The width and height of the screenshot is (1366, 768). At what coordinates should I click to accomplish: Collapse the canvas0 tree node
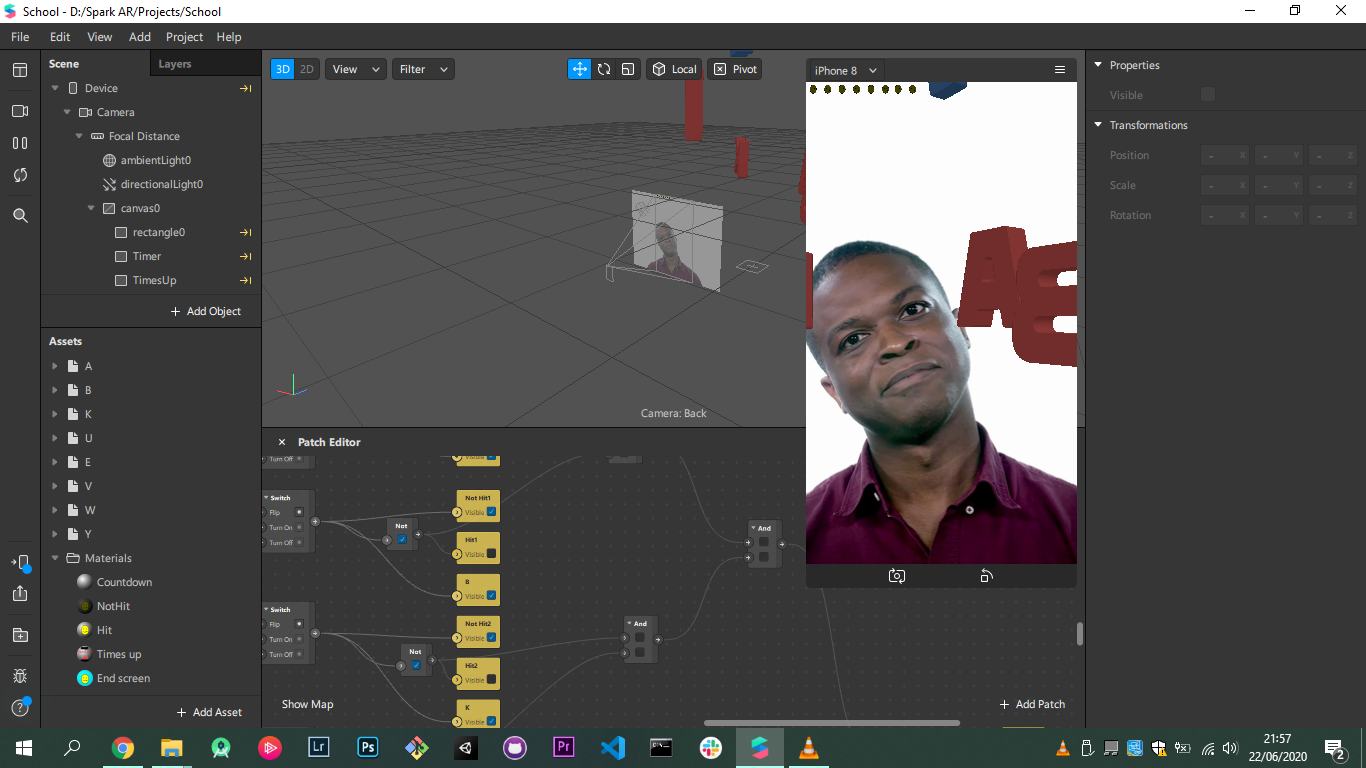pyautogui.click(x=91, y=208)
